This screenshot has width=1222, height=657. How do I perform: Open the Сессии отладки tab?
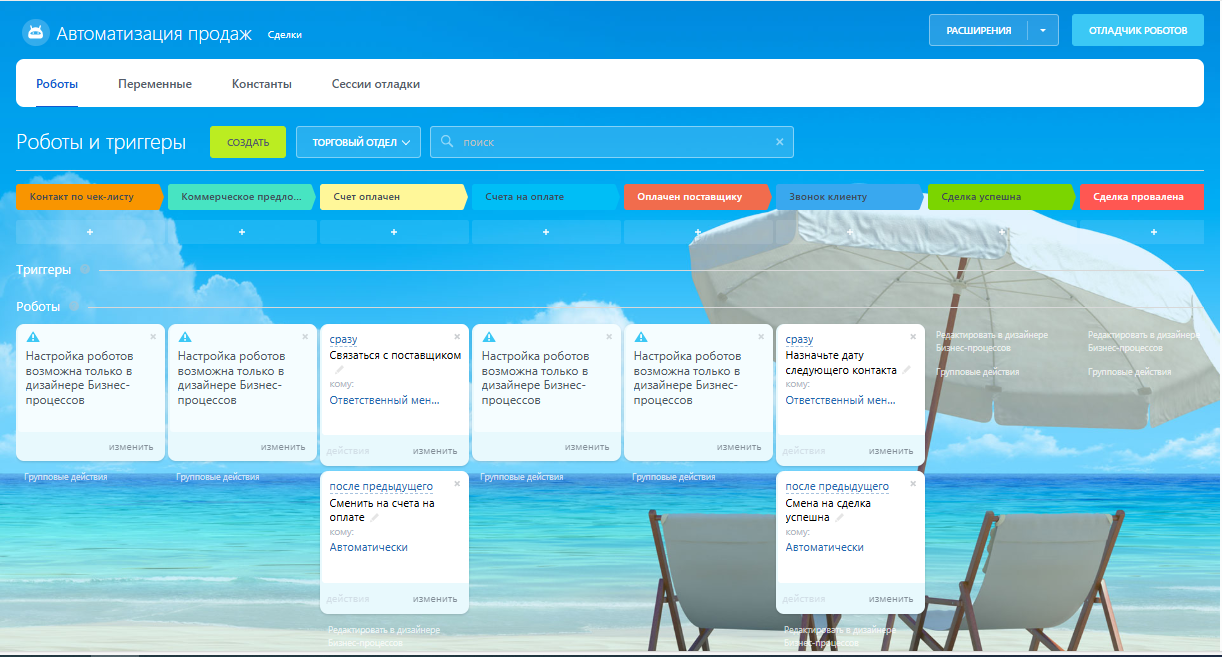click(376, 84)
